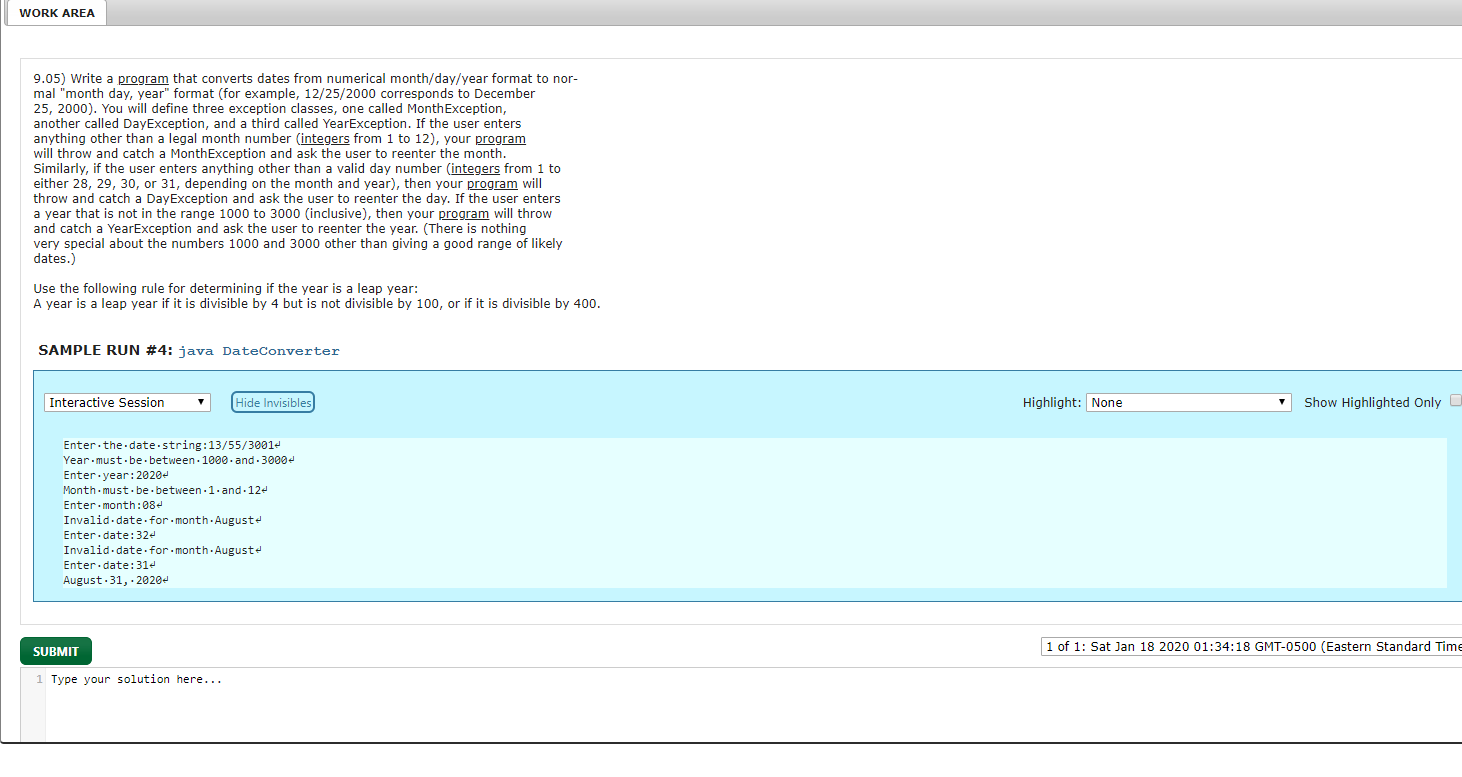
Task: Open the 'program' link near the YearException sentence
Action: point(463,213)
